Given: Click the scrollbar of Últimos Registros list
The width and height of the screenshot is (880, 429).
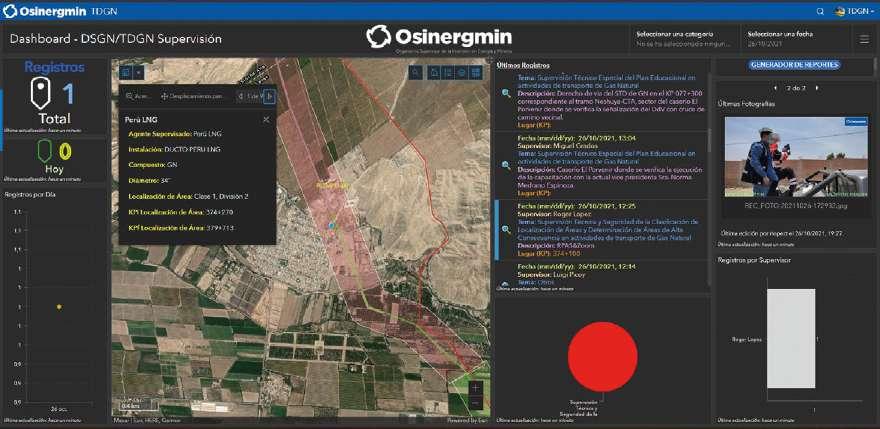Looking at the screenshot, I should [708, 140].
